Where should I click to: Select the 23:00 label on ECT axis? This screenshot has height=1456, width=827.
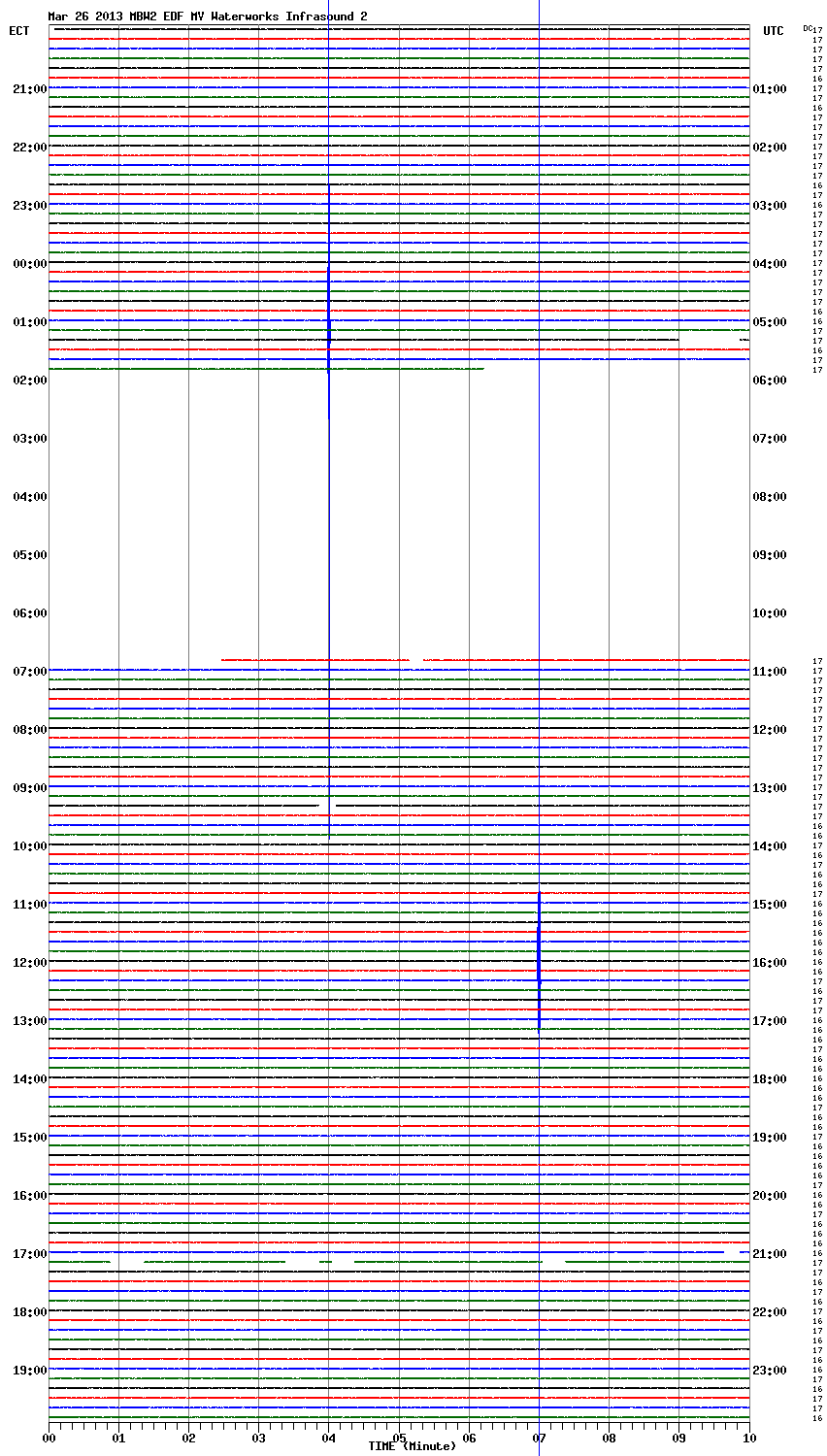[29, 206]
